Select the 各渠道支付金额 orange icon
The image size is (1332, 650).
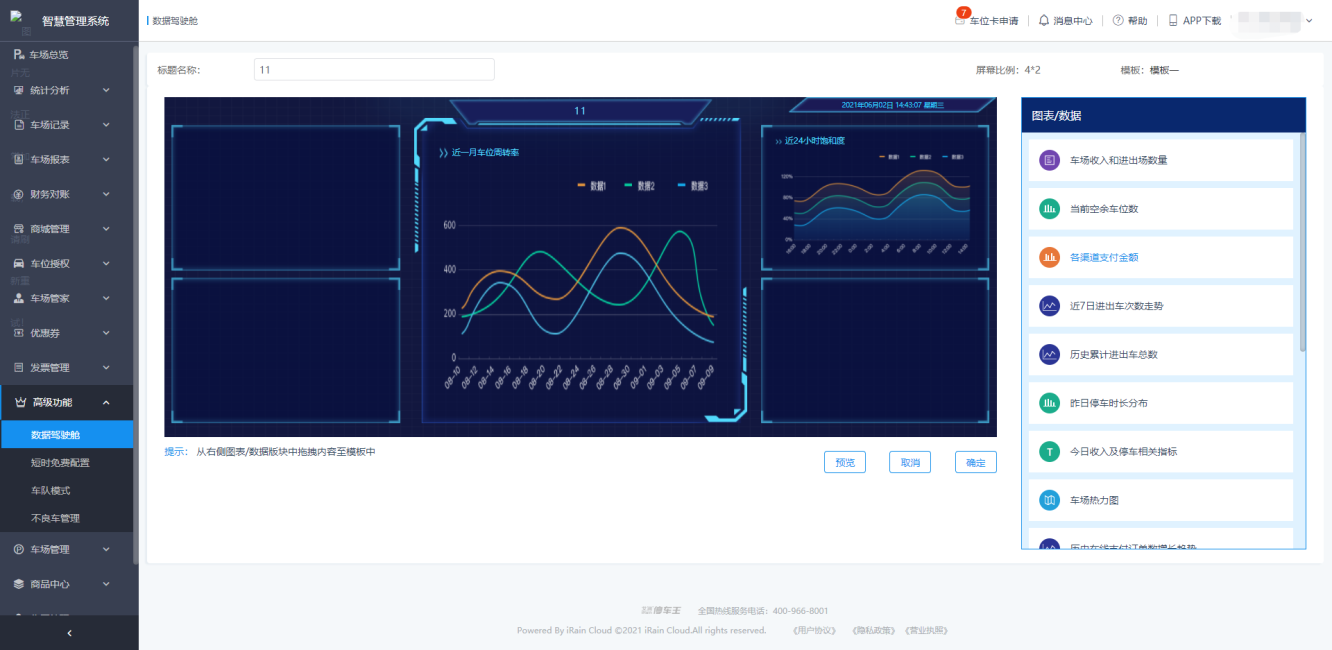(1049, 257)
